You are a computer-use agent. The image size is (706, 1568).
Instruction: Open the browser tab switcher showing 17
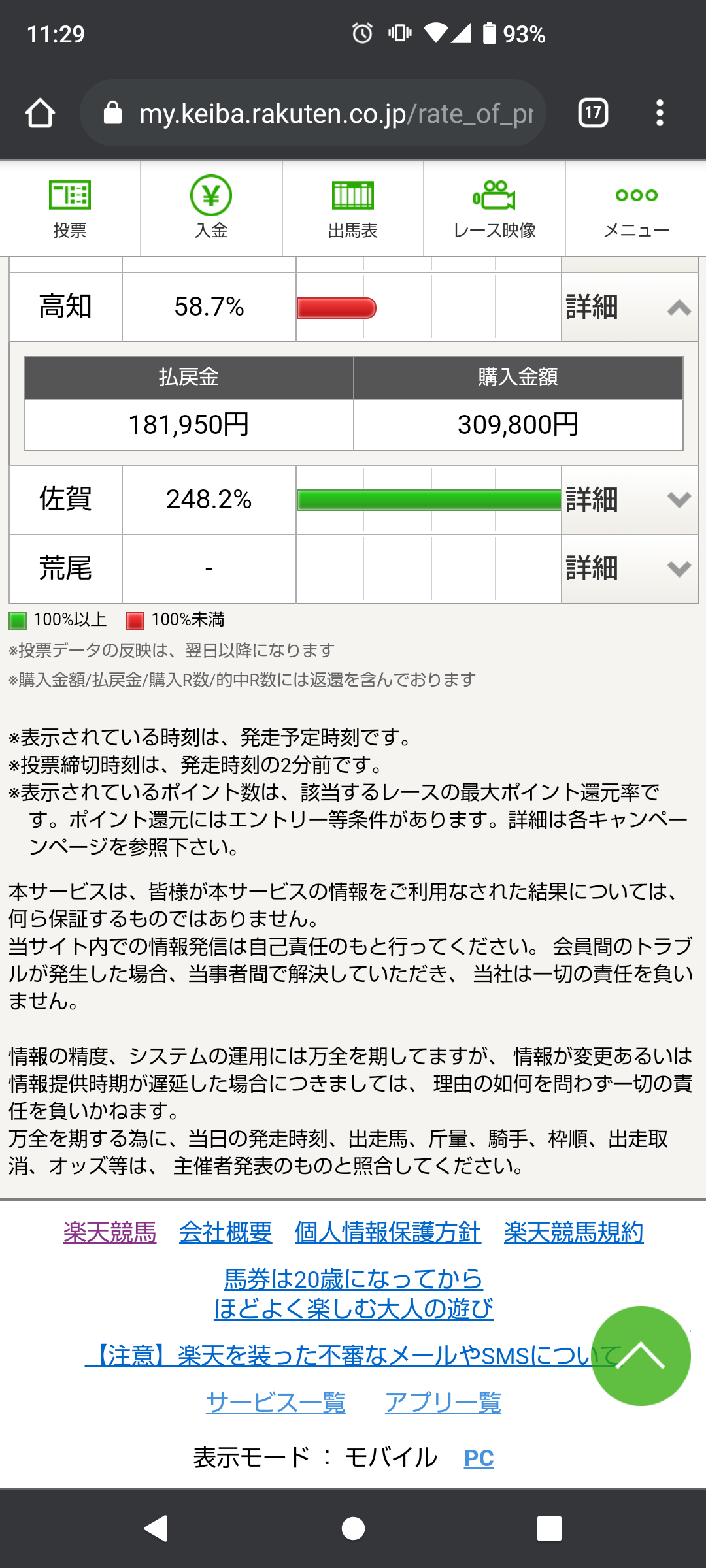pos(593,113)
